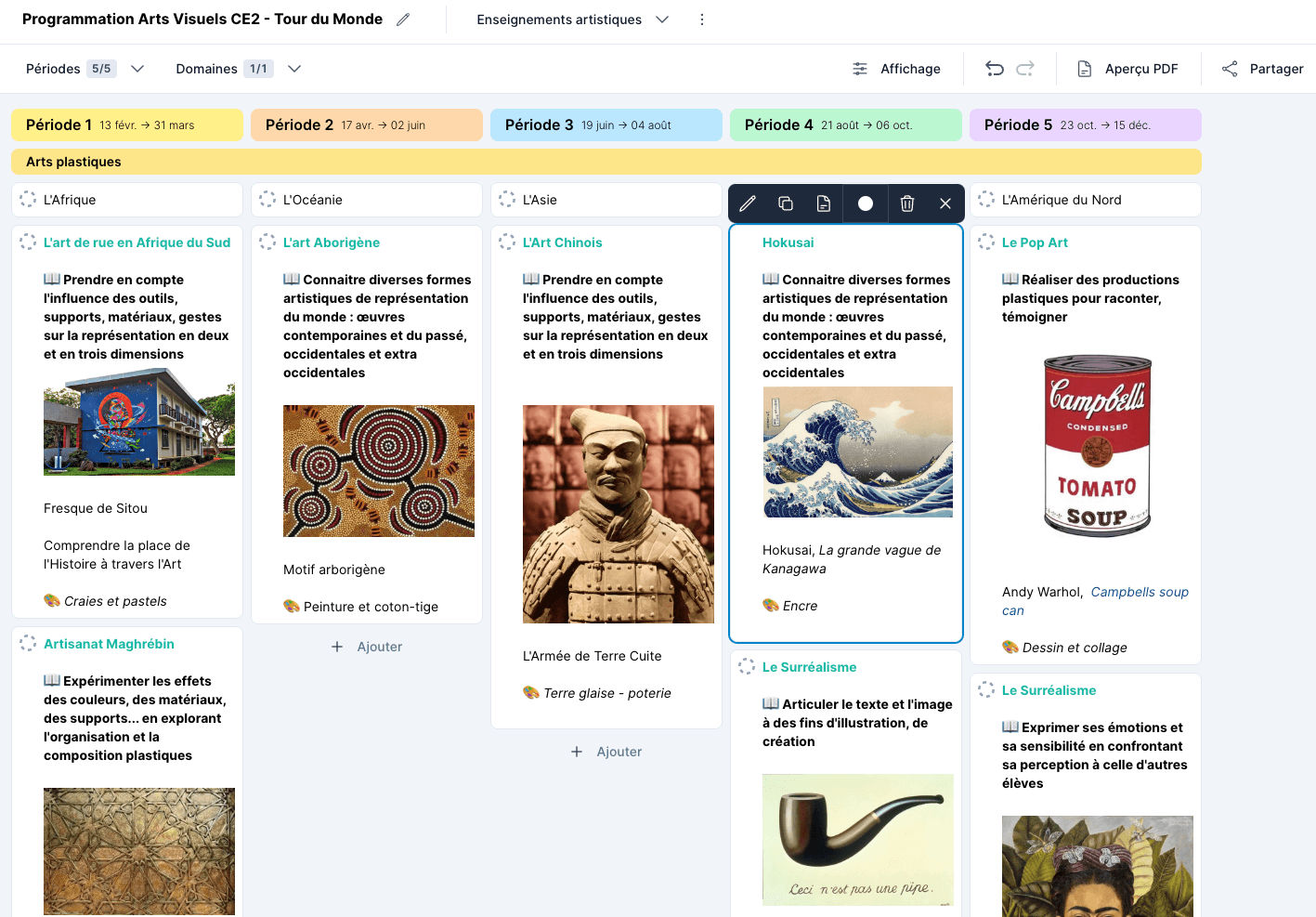The width and height of the screenshot is (1316, 917).
Task: Click the terracotta warrior image
Action: 619,514
